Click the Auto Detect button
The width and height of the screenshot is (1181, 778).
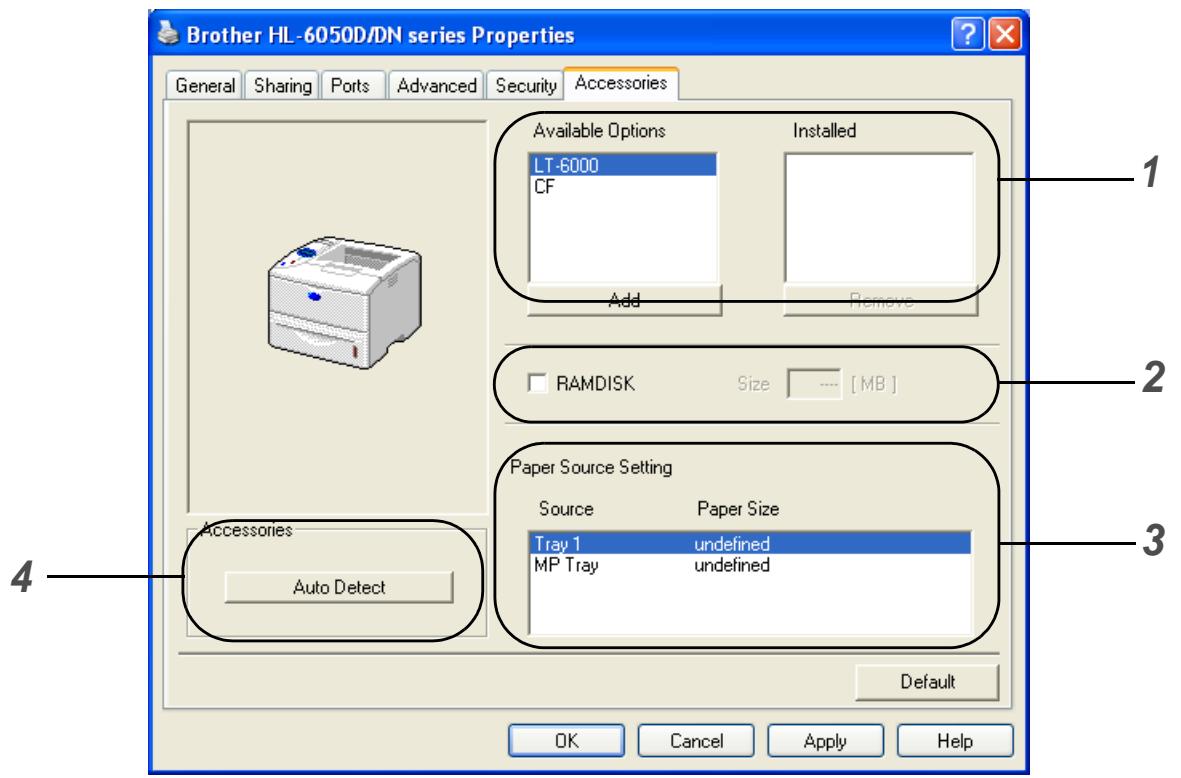coord(339,587)
